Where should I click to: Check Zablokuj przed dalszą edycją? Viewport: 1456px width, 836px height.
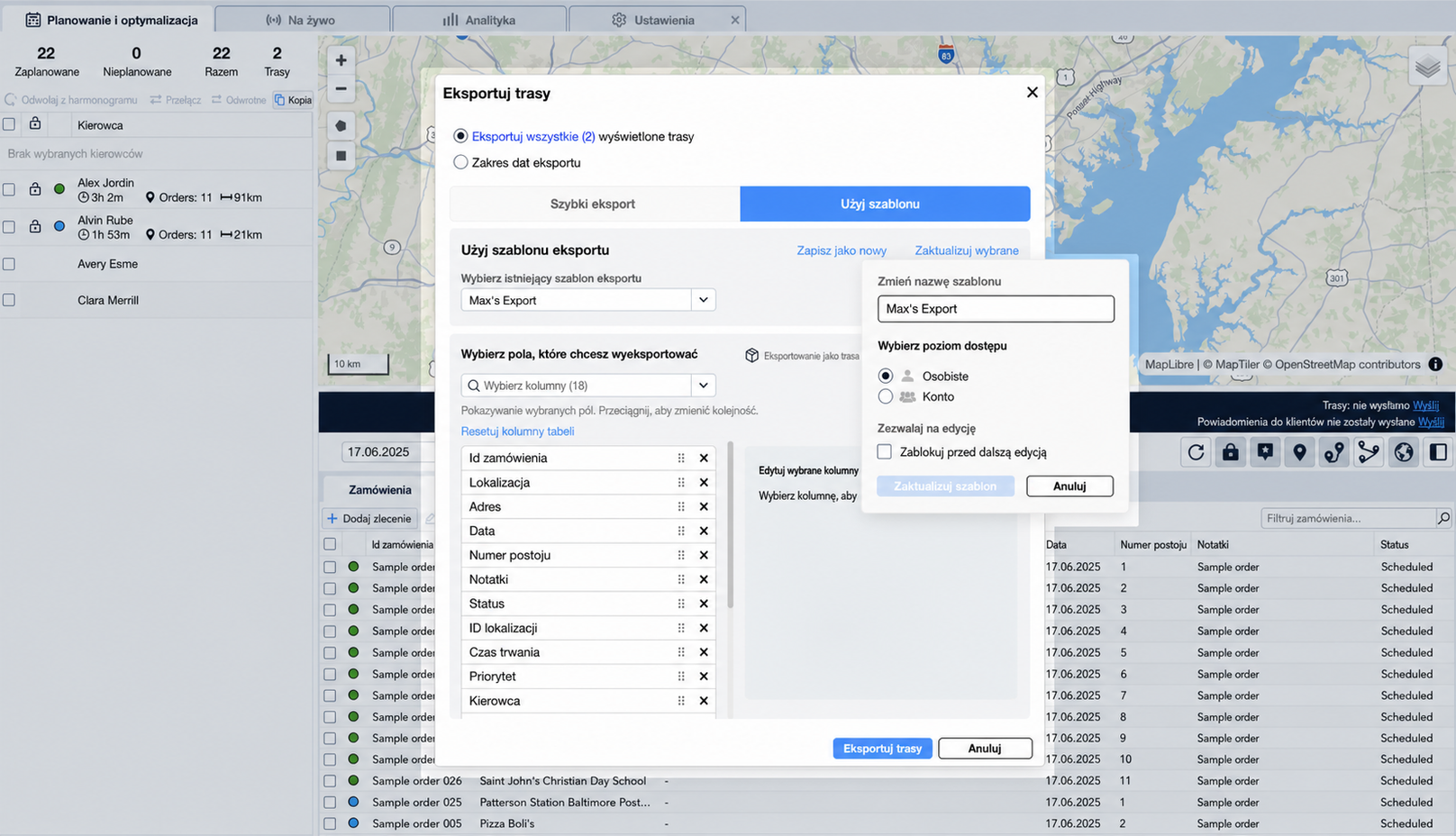click(x=885, y=452)
